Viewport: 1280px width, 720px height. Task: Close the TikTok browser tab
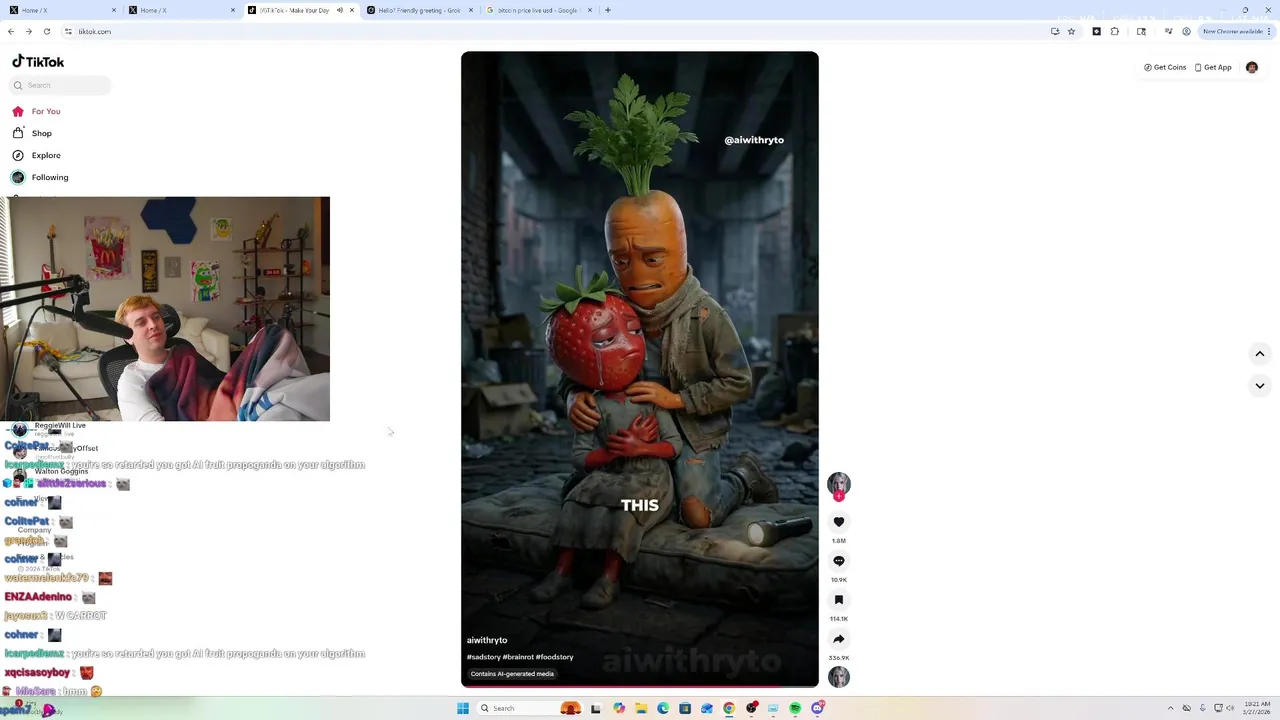click(x=352, y=10)
